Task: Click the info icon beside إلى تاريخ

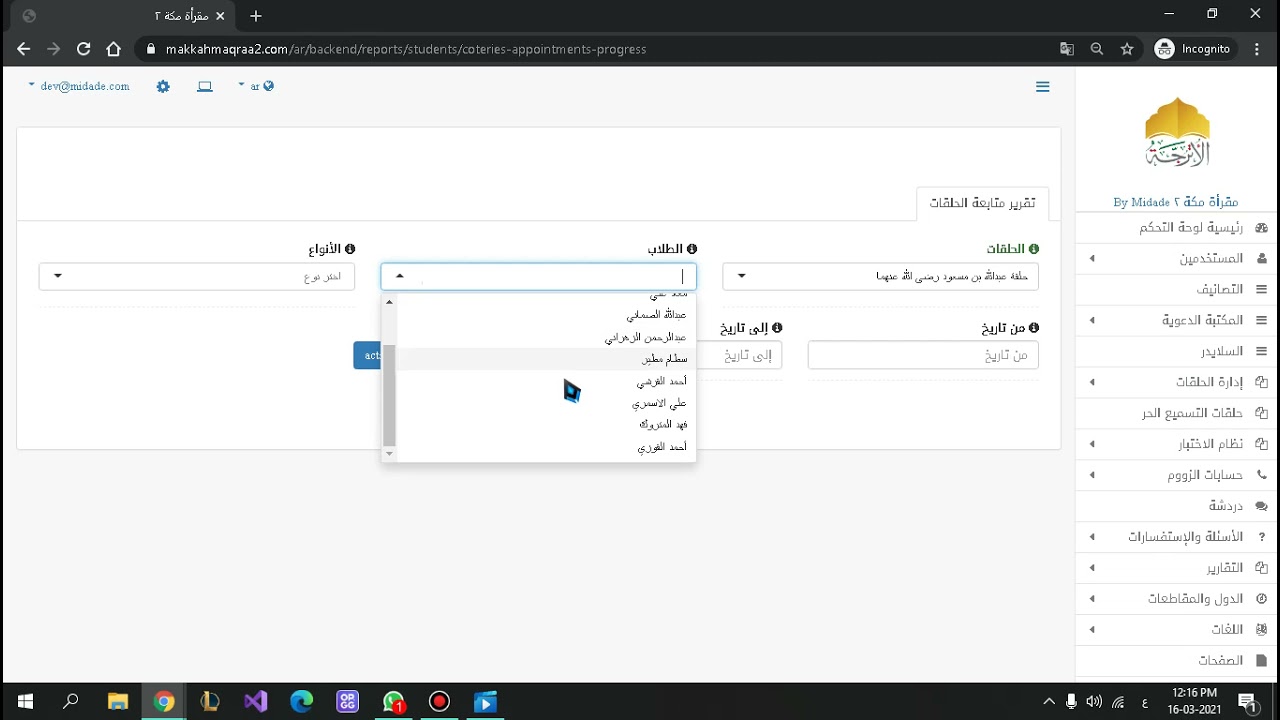Action: (777, 328)
